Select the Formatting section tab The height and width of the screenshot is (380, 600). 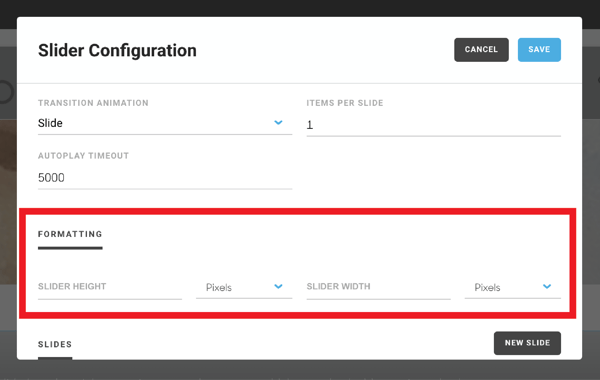(70, 234)
